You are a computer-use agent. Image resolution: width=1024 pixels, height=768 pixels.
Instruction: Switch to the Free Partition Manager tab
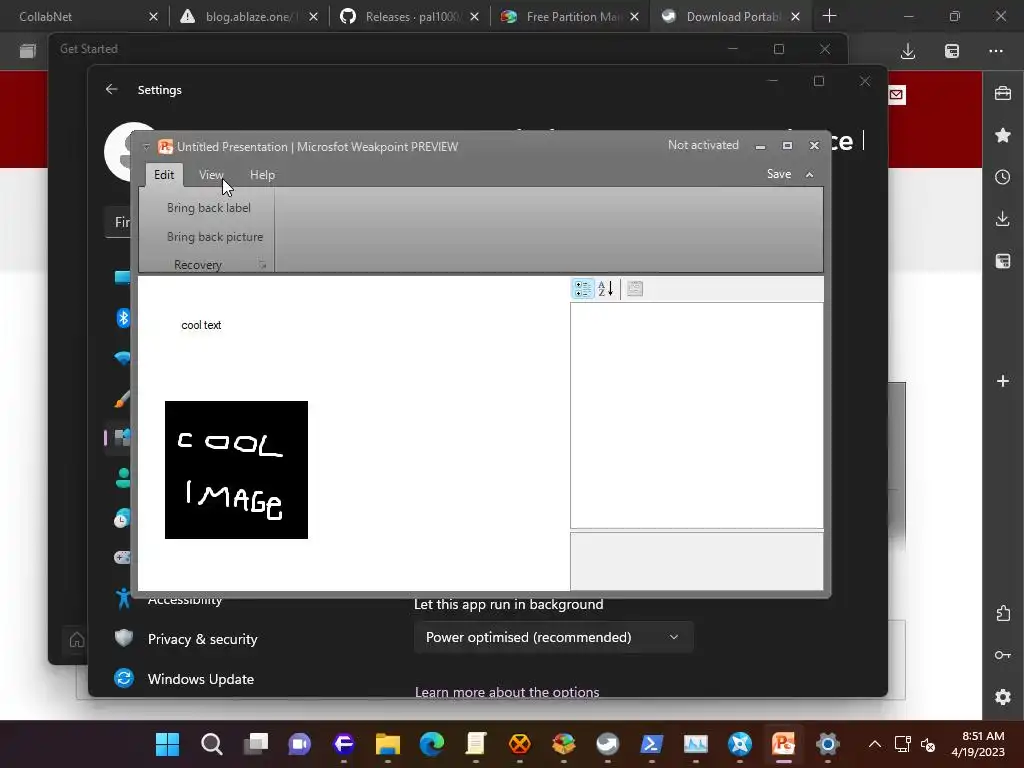pyautogui.click(x=569, y=16)
